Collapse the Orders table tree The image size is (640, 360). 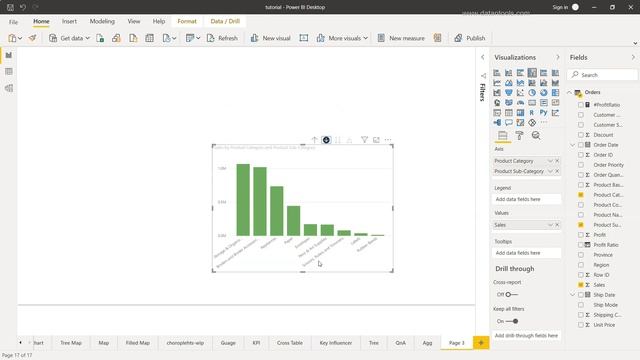click(x=569, y=92)
